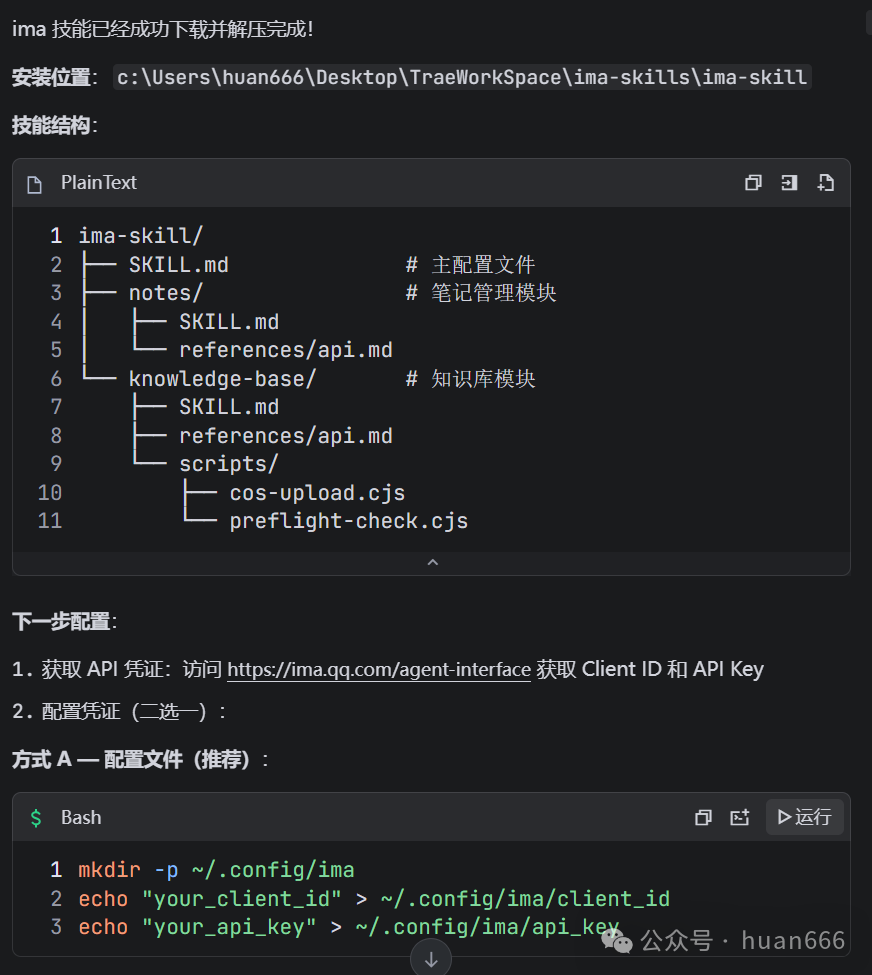Screen dimensions: 872x975
Task: Click the scroll-to-bottom arrow button
Action: [431, 959]
